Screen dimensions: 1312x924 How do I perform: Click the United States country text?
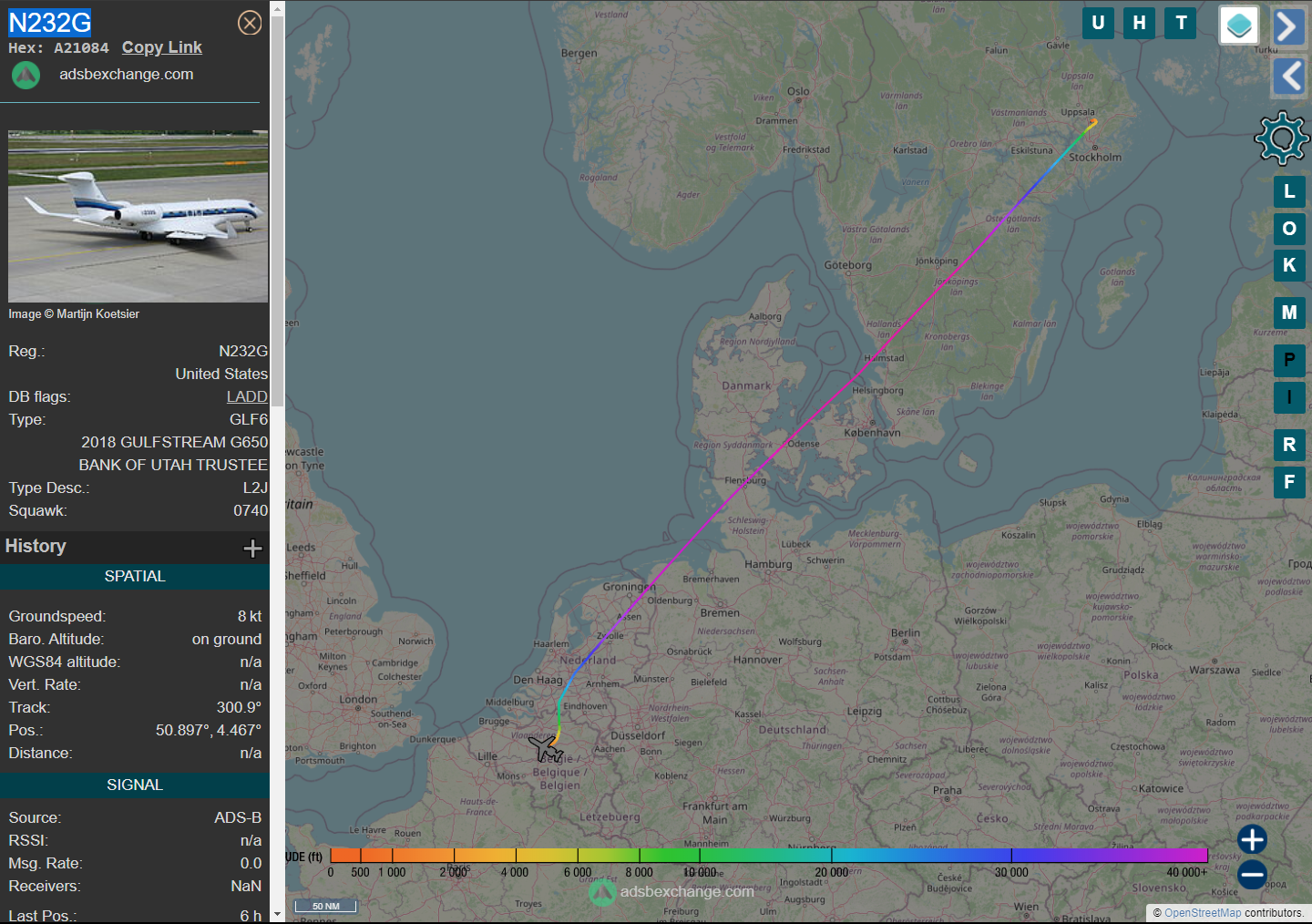(x=221, y=374)
